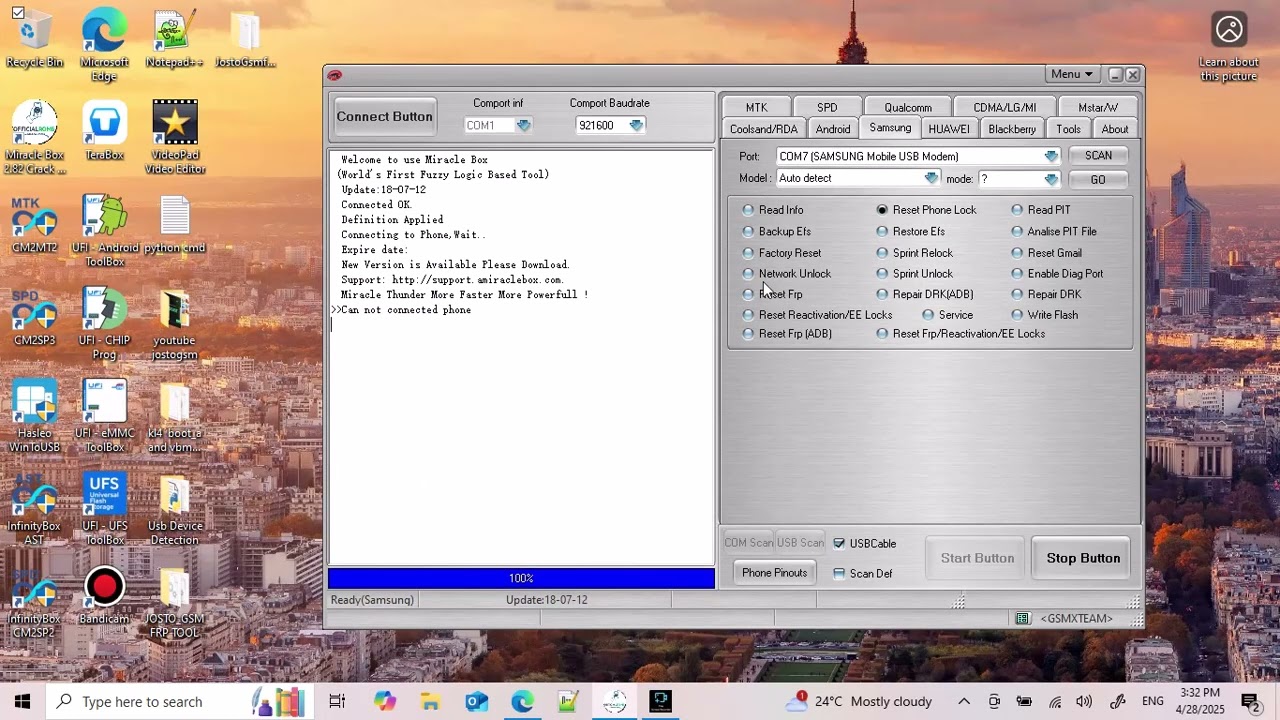Toggle the Scan Def checkbox
1280x720 pixels.
pos(862,574)
